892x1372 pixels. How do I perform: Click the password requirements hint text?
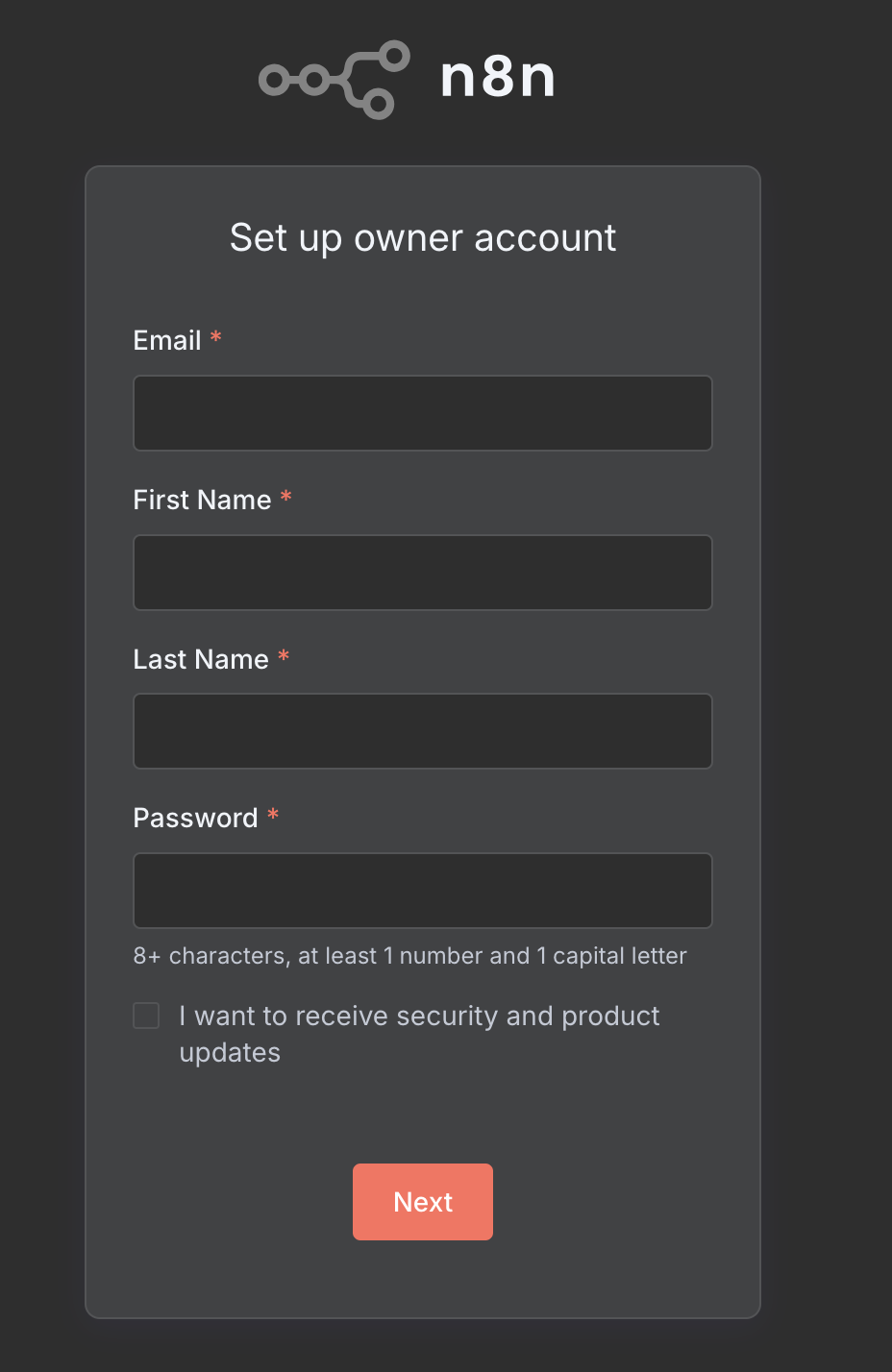pos(409,956)
